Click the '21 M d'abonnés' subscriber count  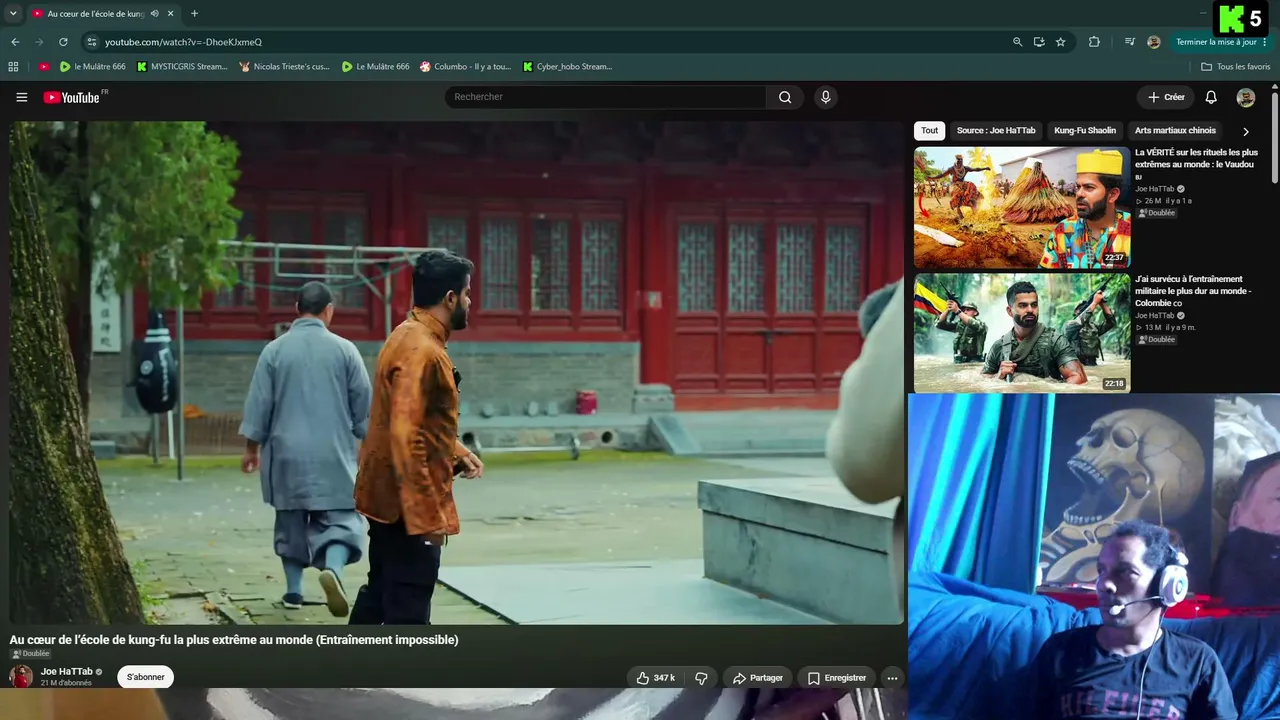pos(66,683)
